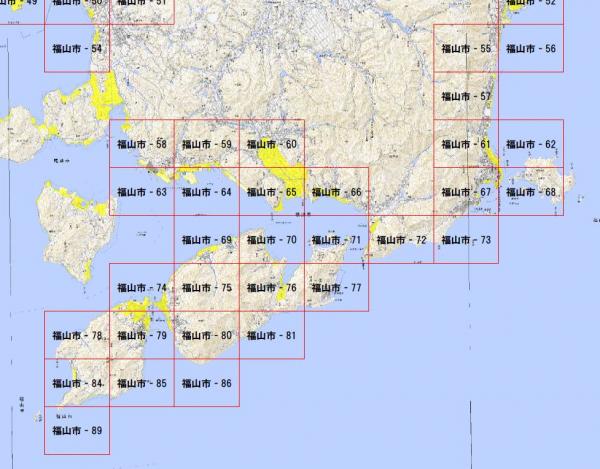Open map tile 福山市 - 57
Screen dimensions: 600x469
[x=466, y=96]
